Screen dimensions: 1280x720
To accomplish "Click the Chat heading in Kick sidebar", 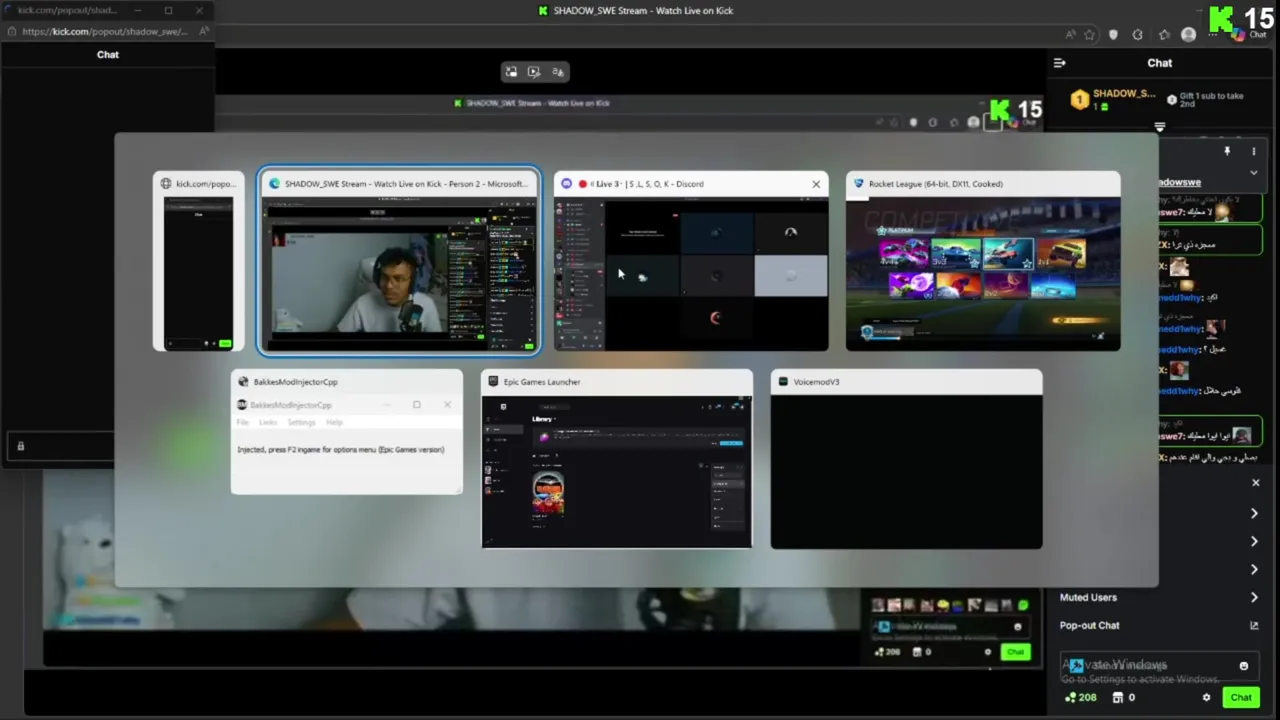I will [x=1159, y=63].
